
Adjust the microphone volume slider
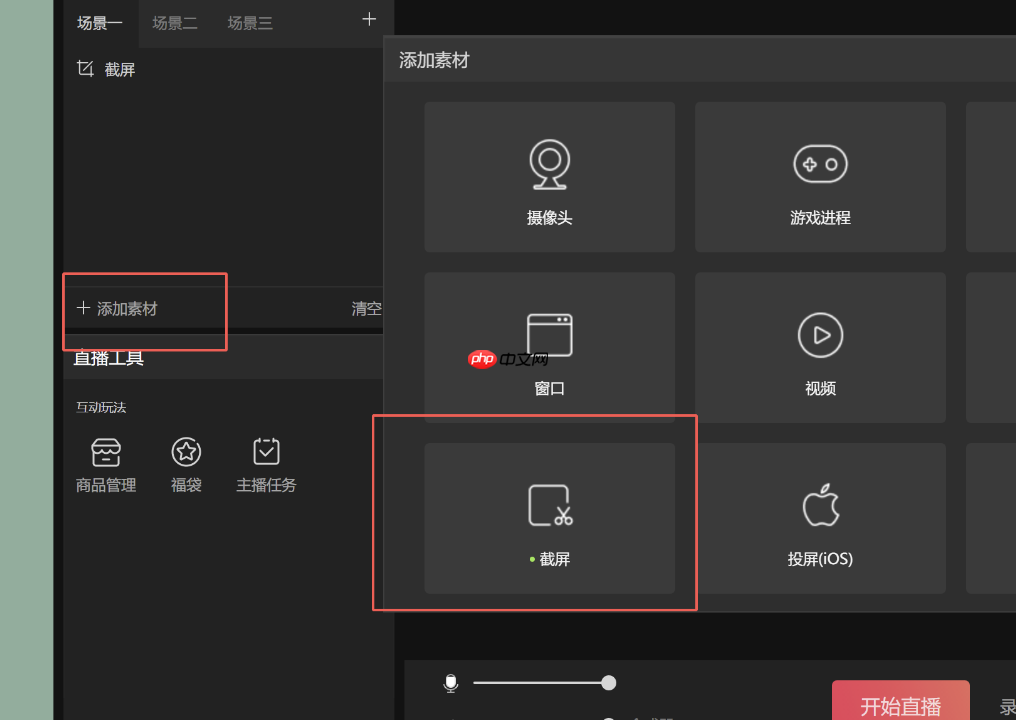click(608, 682)
